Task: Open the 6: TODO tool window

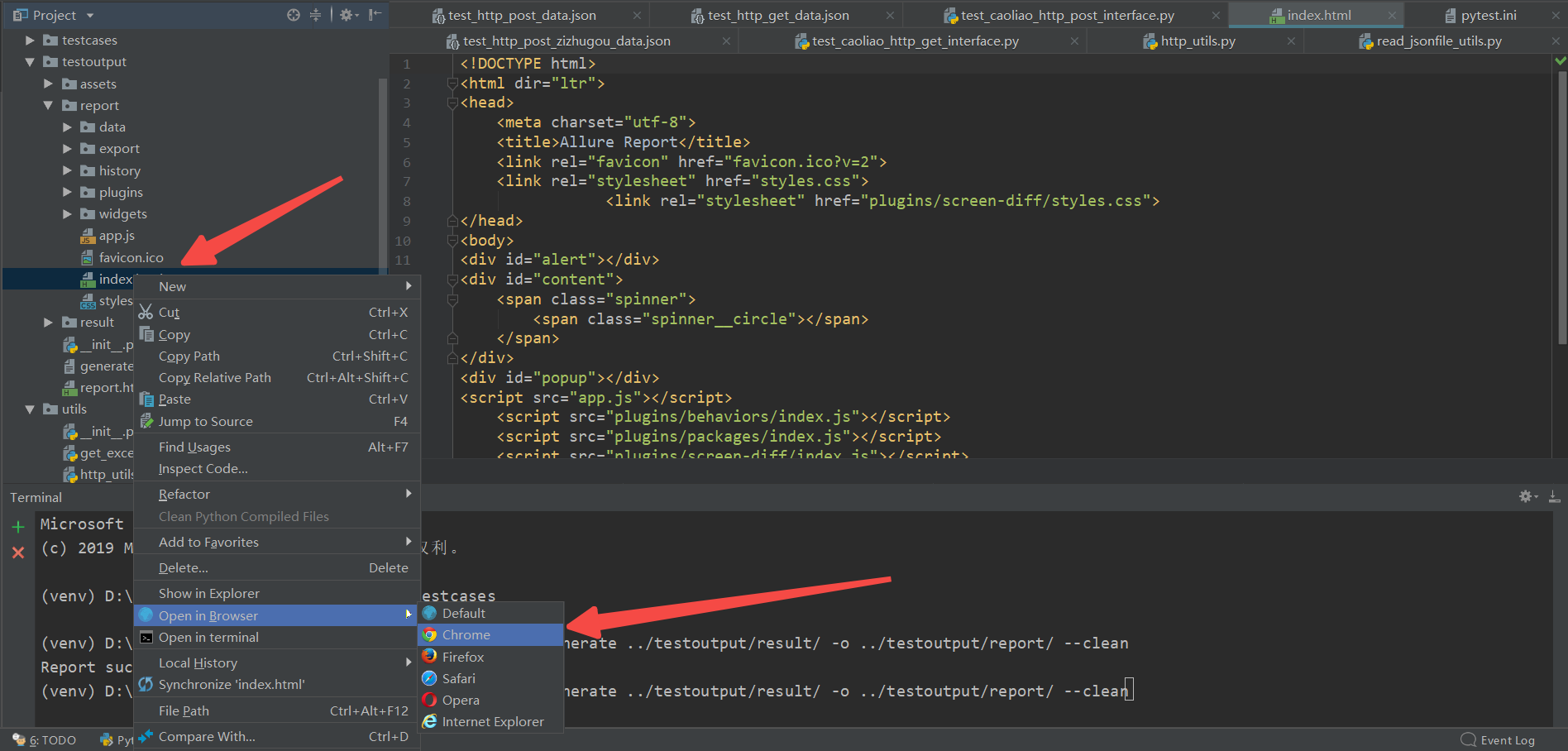Action: [45, 740]
